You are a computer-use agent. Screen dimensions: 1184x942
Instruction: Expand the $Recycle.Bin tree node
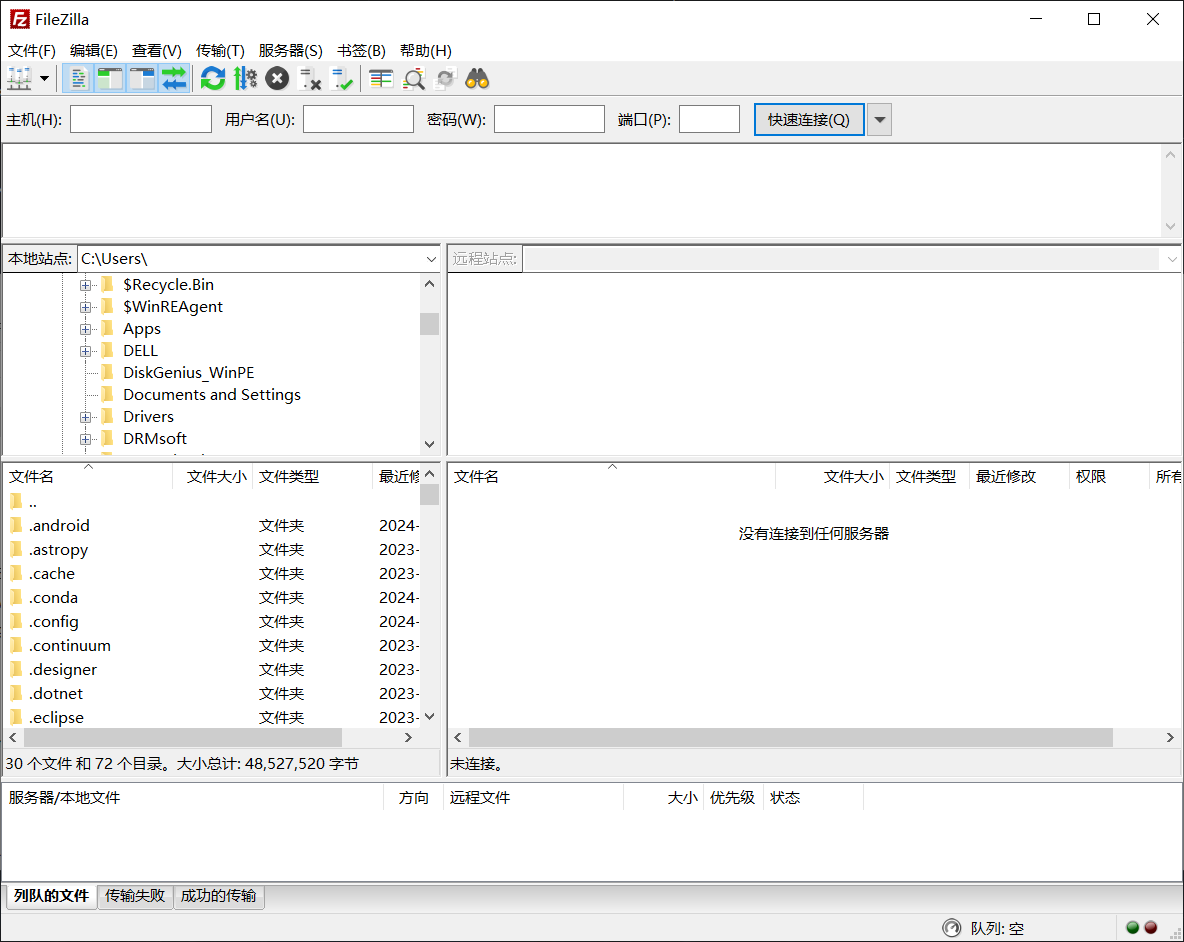click(x=85, y=285)
